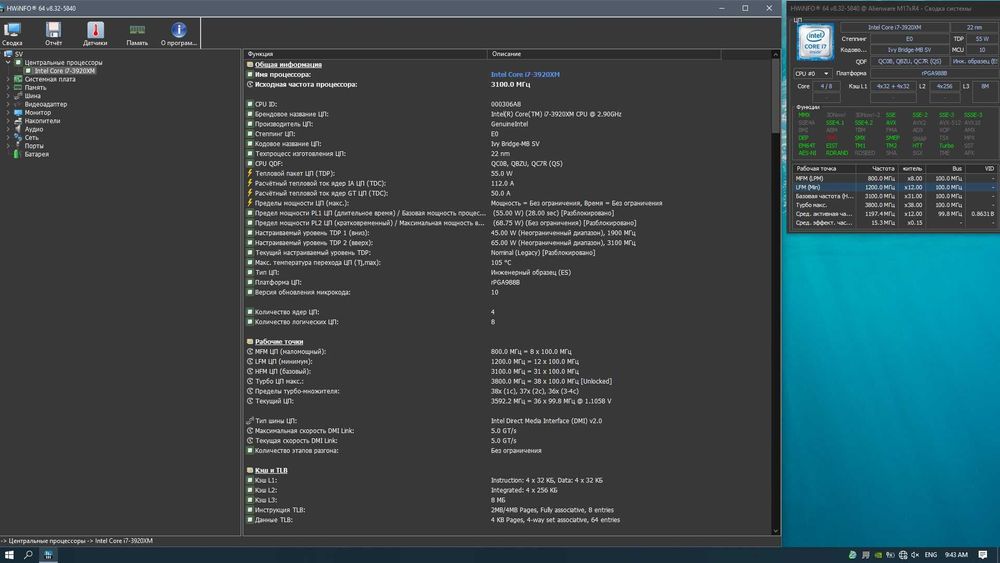Click the Отчёт floppy disk icon
Viewport: 1000px width, 563px height.
53,35
